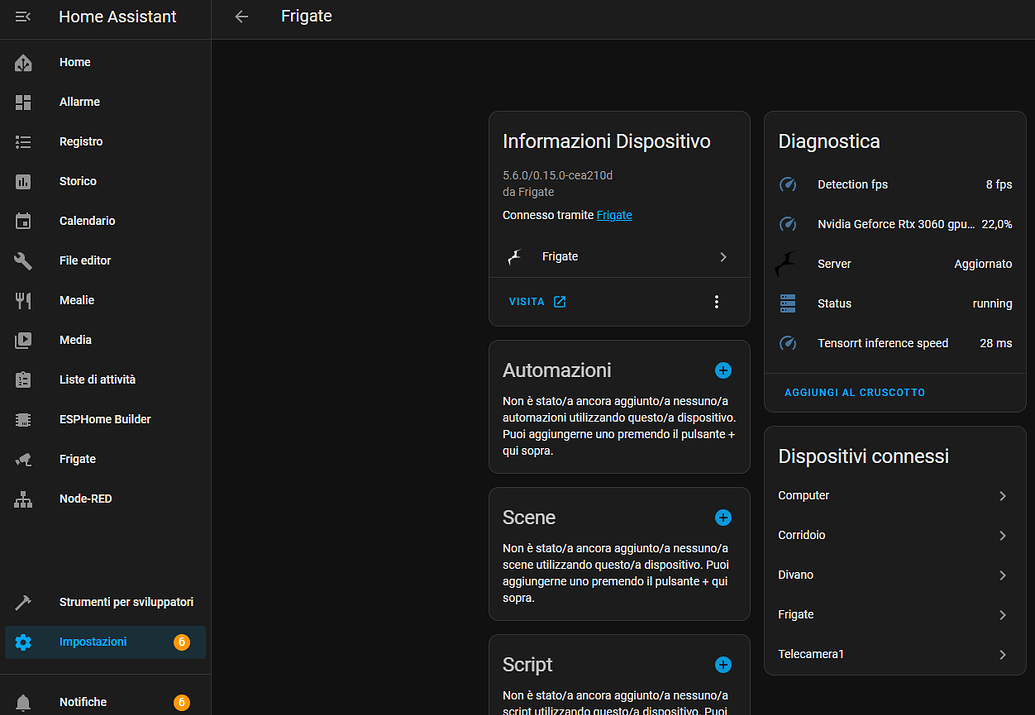Go to Impostazioni in the sidebar

93,642
